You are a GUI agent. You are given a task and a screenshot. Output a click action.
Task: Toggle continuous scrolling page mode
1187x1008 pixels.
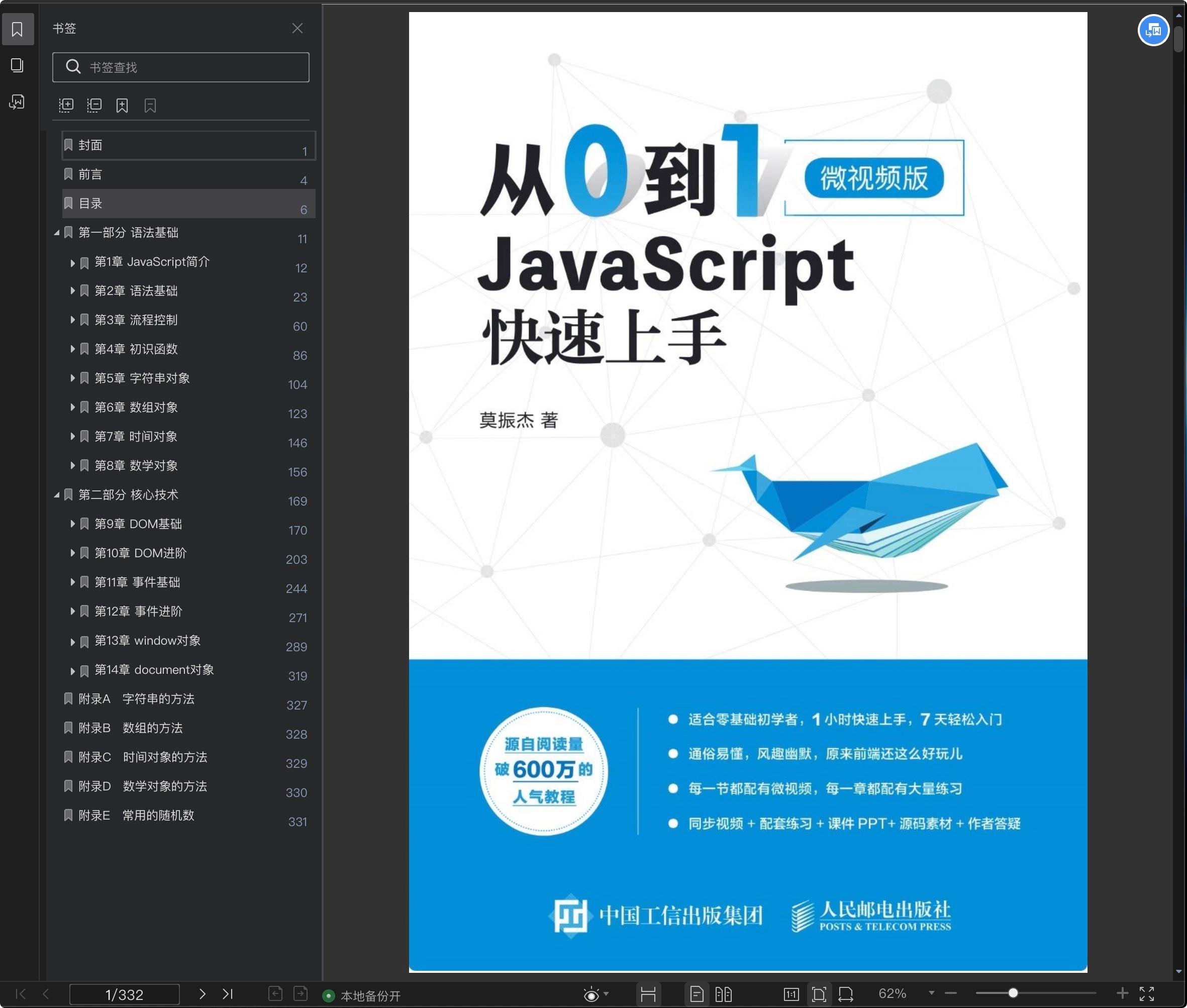click(648, 994)
